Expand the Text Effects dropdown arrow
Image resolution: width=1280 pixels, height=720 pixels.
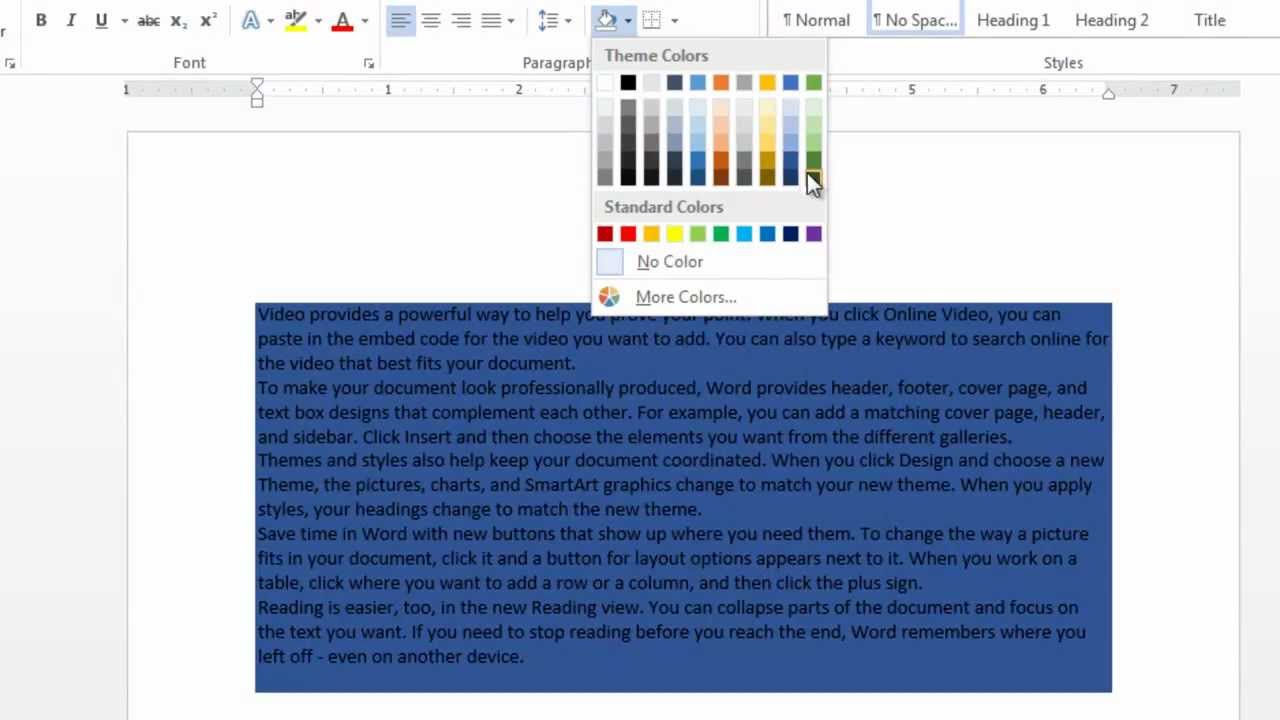270,20
